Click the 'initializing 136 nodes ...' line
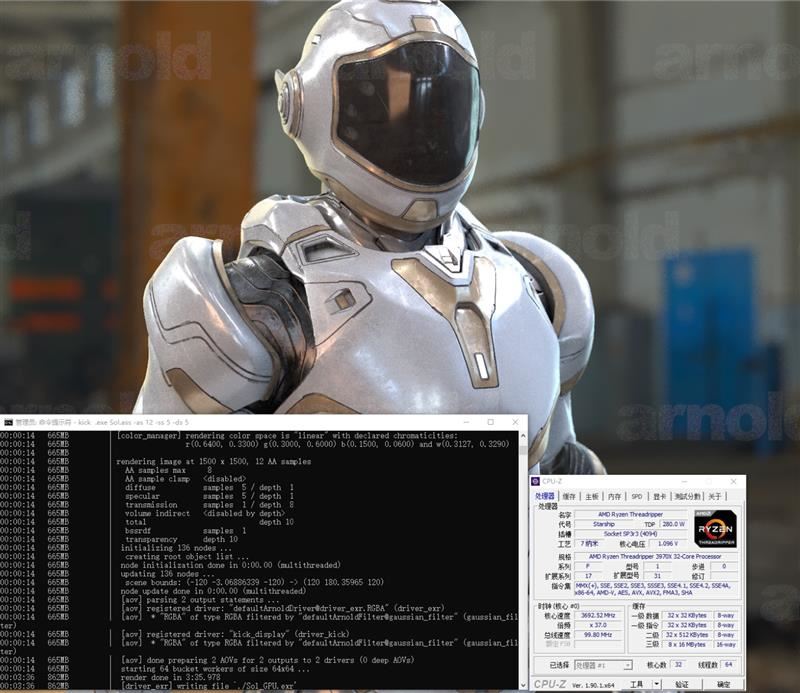The width and height of the screenshot is (800, 693). coord(176,548)
